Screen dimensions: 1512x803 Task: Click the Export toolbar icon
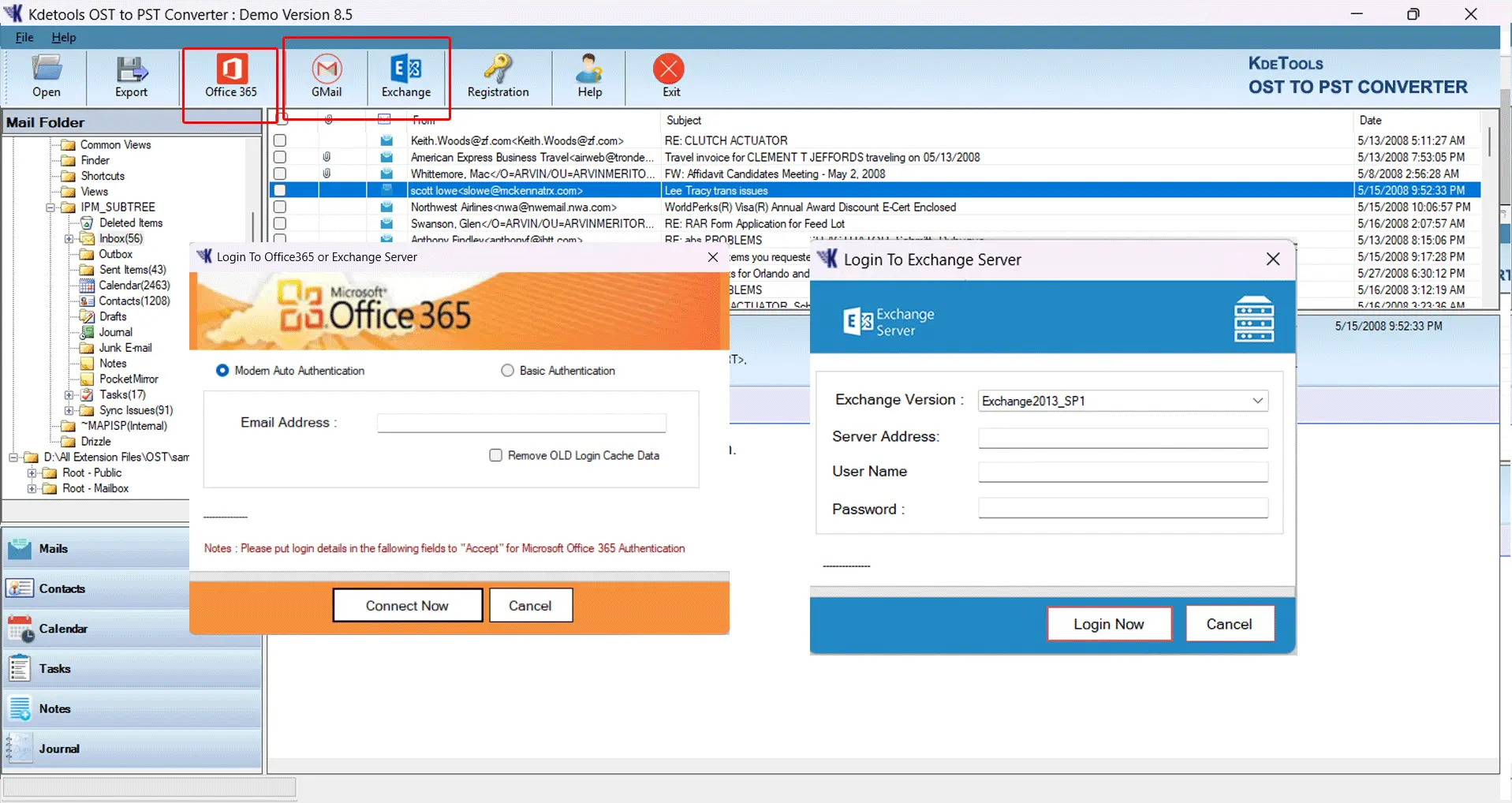coord(131,77)
